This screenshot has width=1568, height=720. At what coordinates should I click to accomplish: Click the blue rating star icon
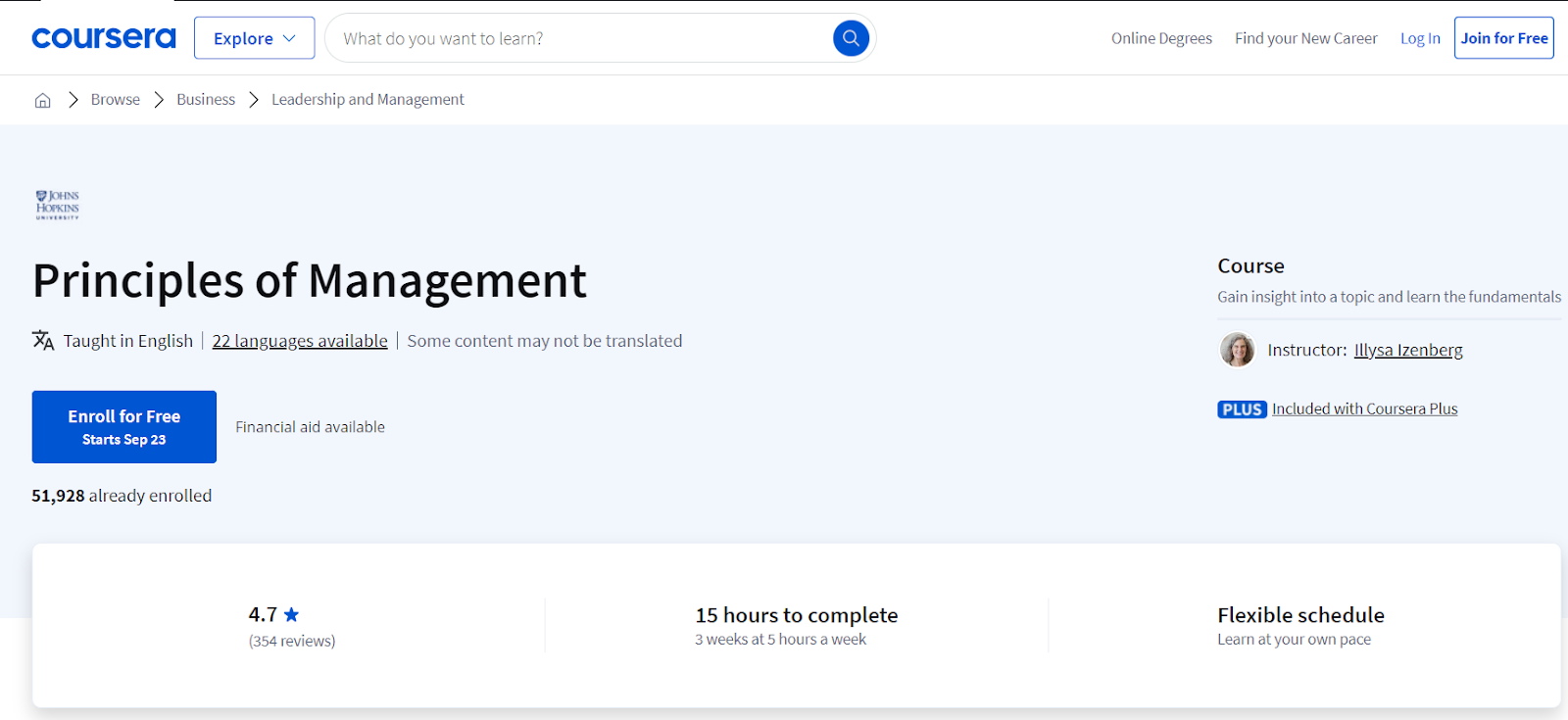click(291, 614)
